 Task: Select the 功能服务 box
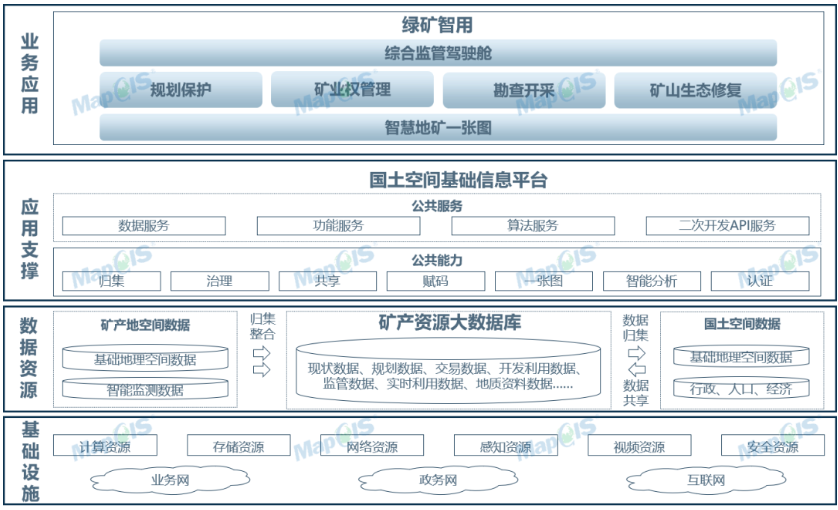click(x=338, y=226)
